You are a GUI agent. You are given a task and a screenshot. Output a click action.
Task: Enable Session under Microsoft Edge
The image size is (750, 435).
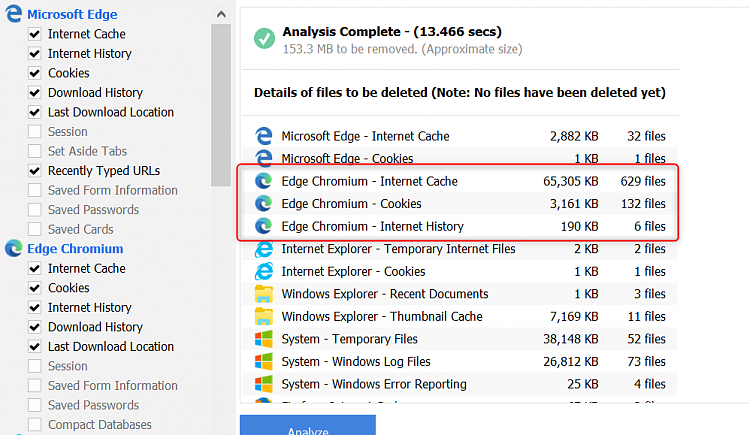tap(34, 132)
